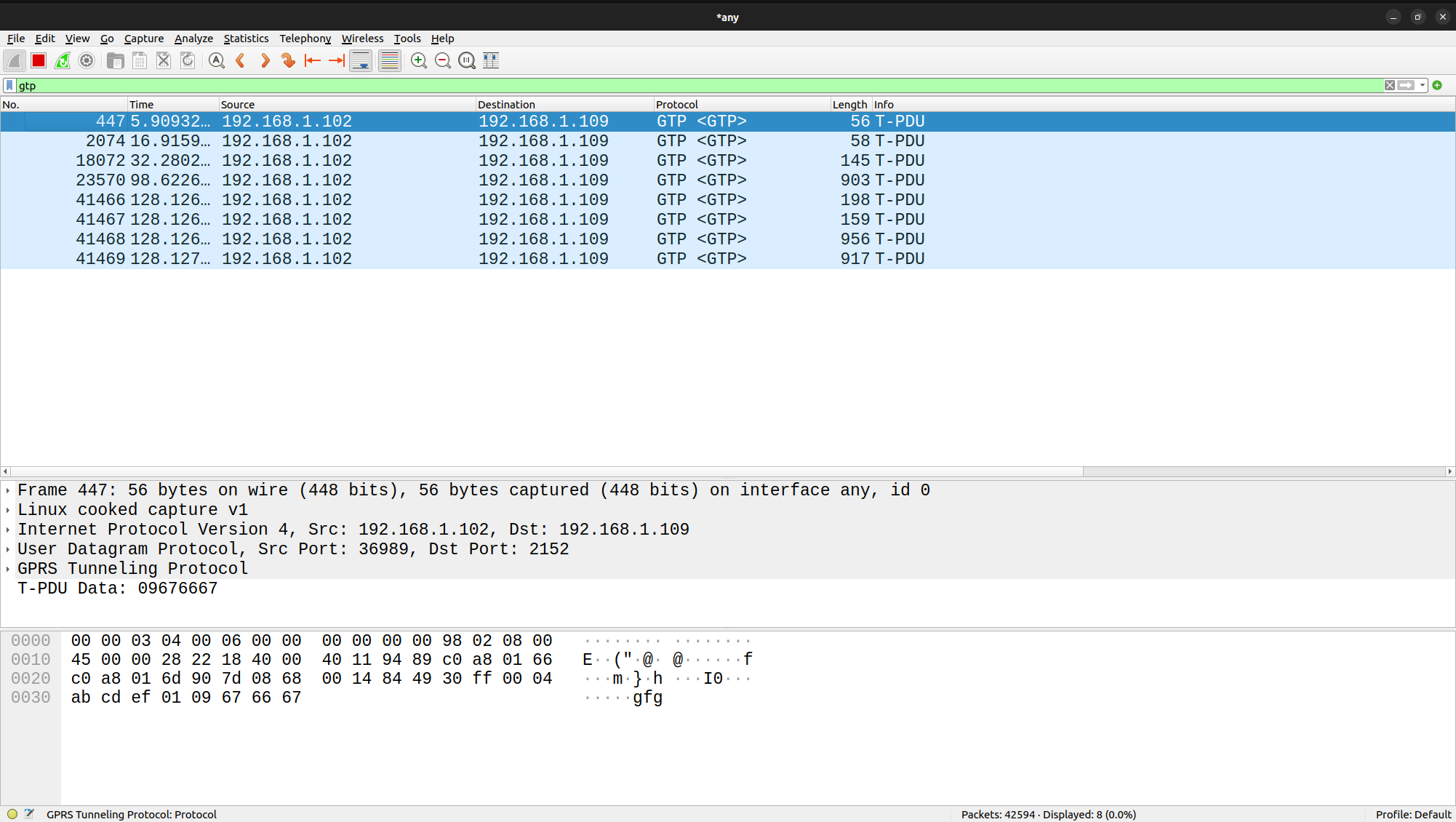Expand the Frame 447 details
This screenshot has height=822, width=1456.
pos(8,491)
